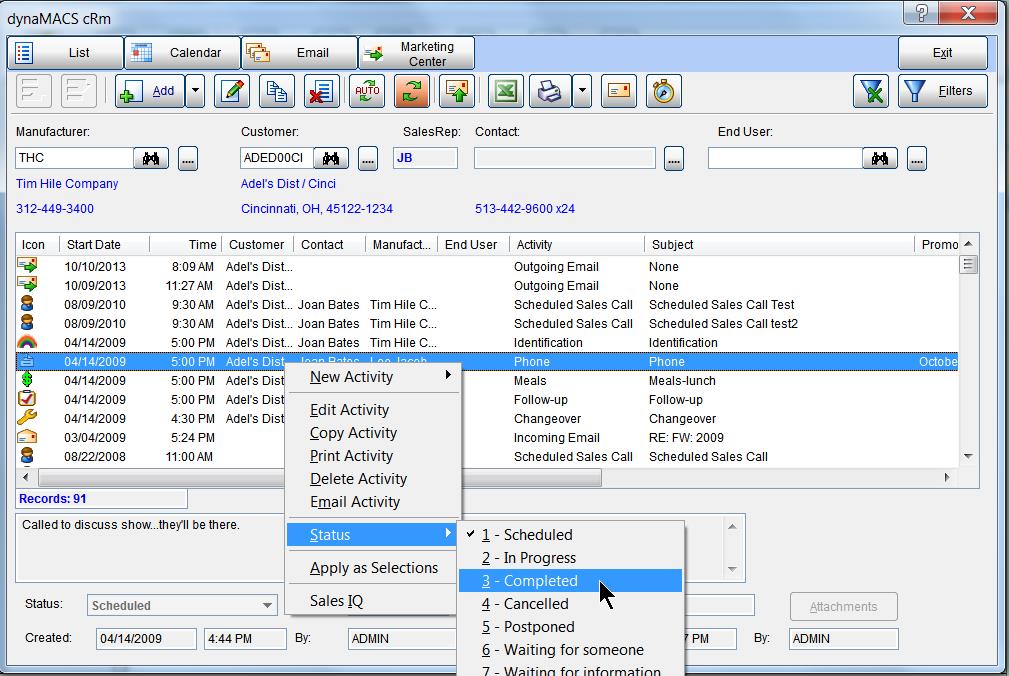Expand the printer dropdown arrow
This screenshot has height=676, width=1009.
pos(582,91)
